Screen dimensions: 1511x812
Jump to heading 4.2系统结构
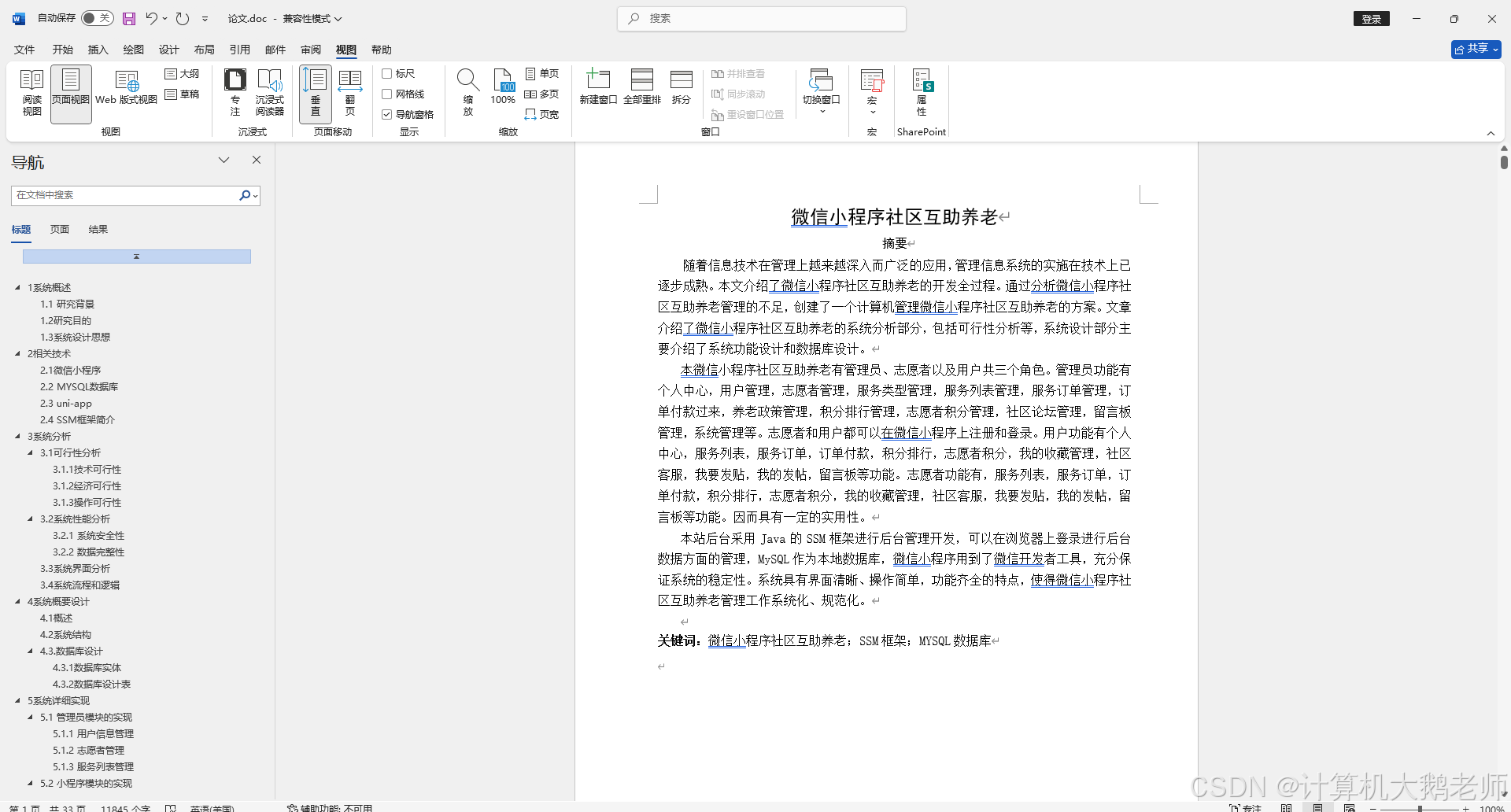pos(66,635)
